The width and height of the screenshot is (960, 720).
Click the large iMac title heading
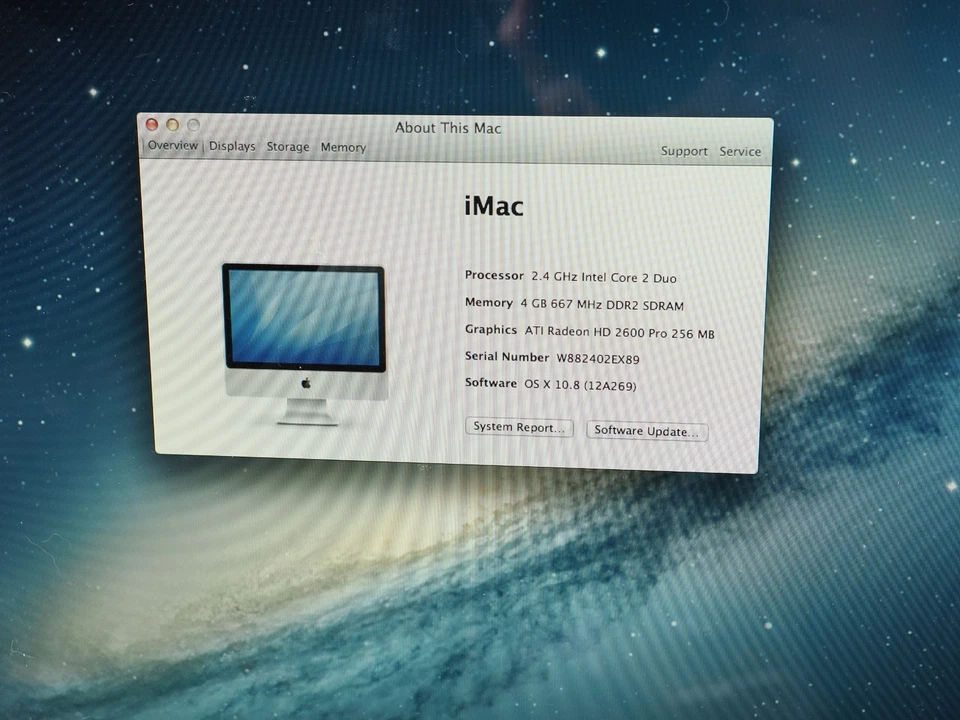(x=493, y=206)
